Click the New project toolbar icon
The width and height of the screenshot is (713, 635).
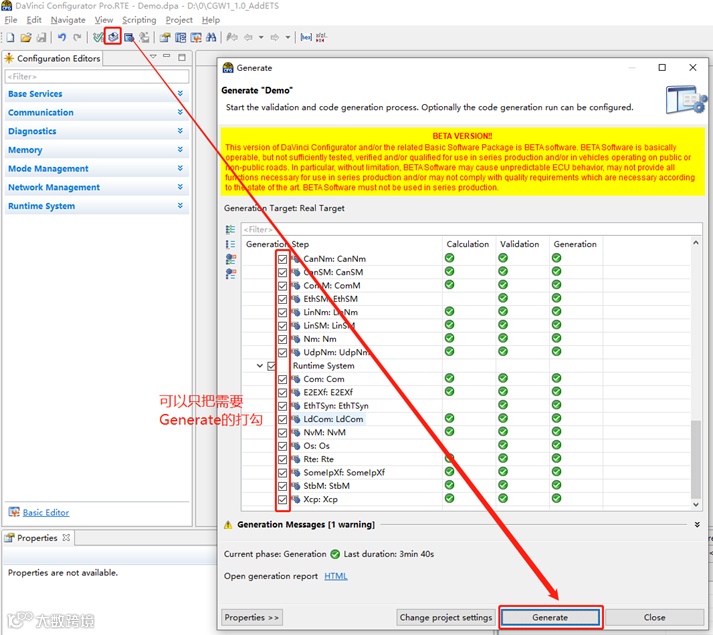point(10,37)
